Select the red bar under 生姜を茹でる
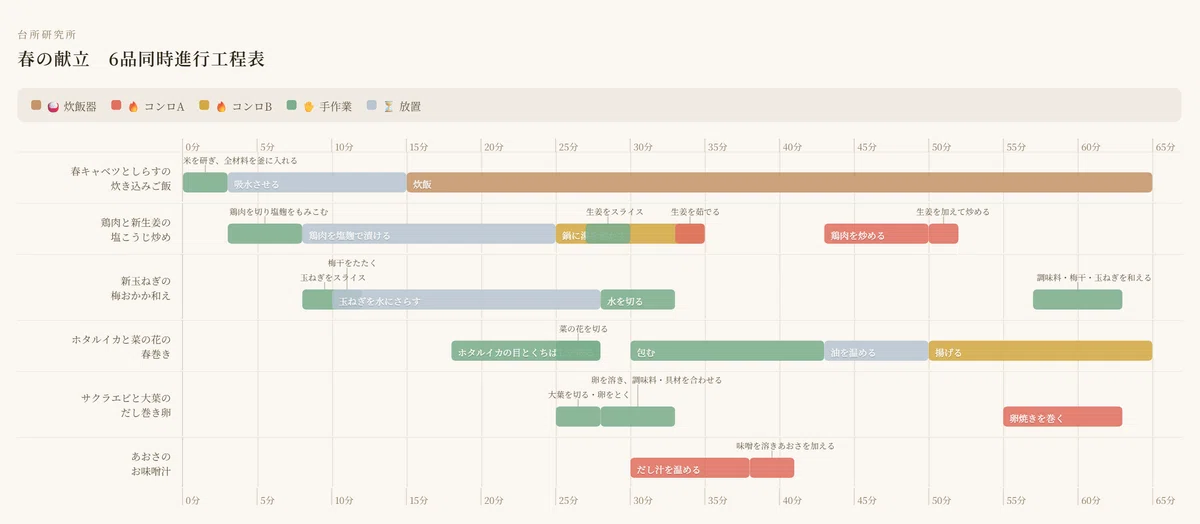 [x=690, y=234]
